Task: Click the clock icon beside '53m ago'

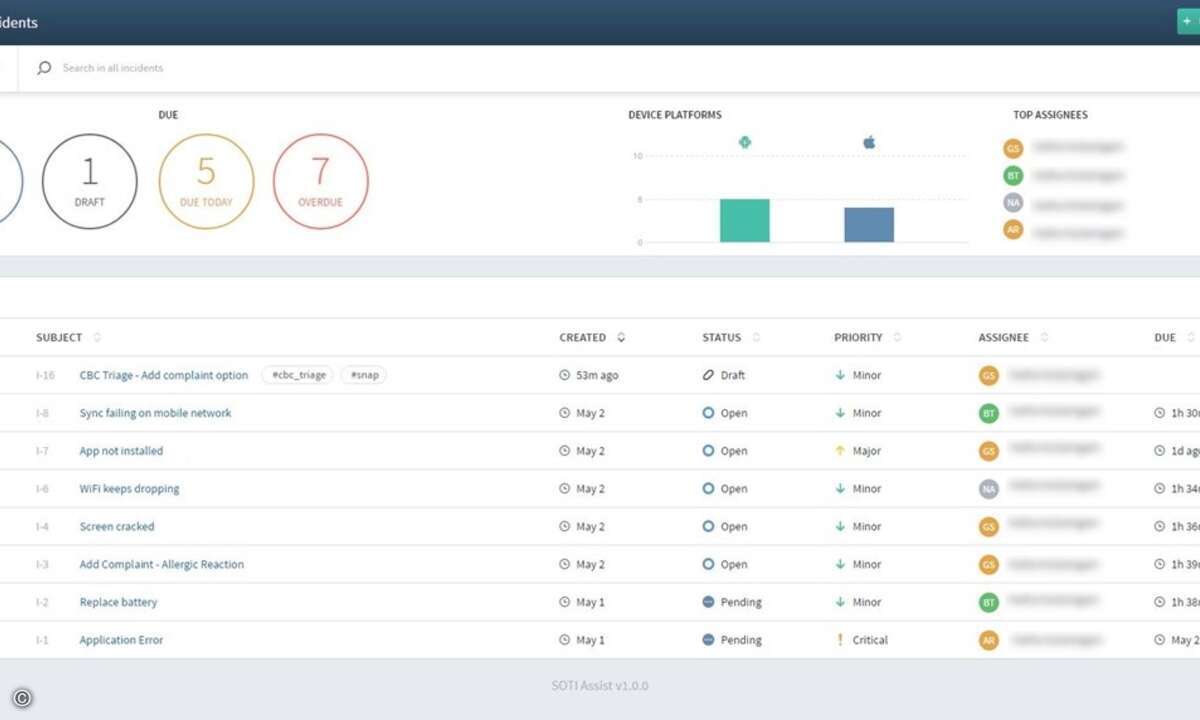Action: tap(565, 375)
